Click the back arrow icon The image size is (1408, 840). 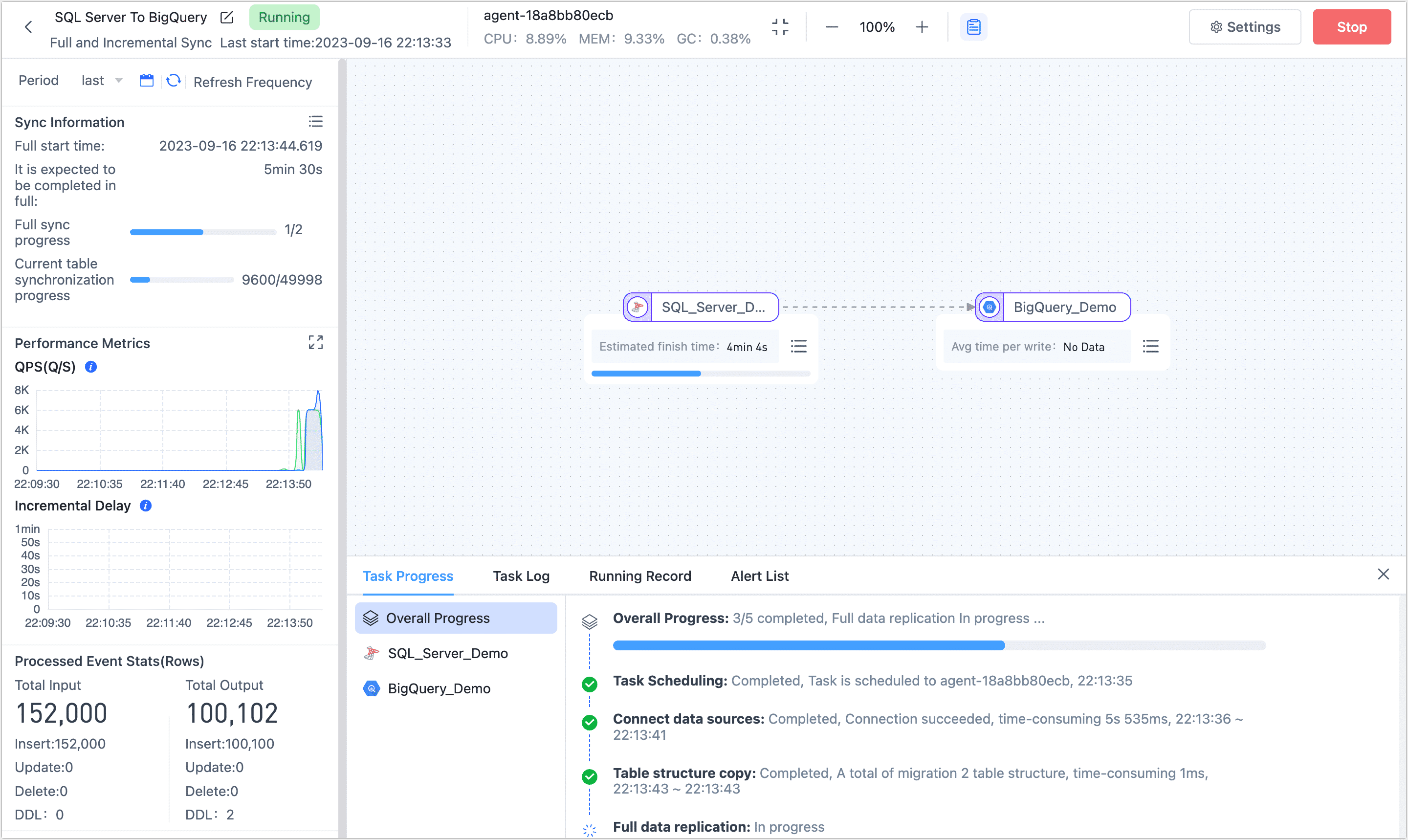click(28, 26)
